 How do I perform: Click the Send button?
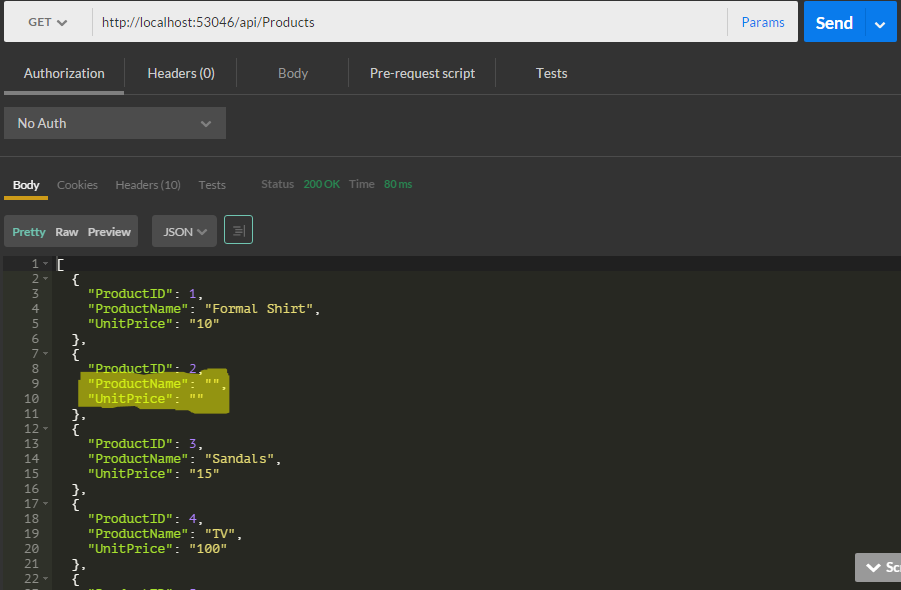click(834, 21)
